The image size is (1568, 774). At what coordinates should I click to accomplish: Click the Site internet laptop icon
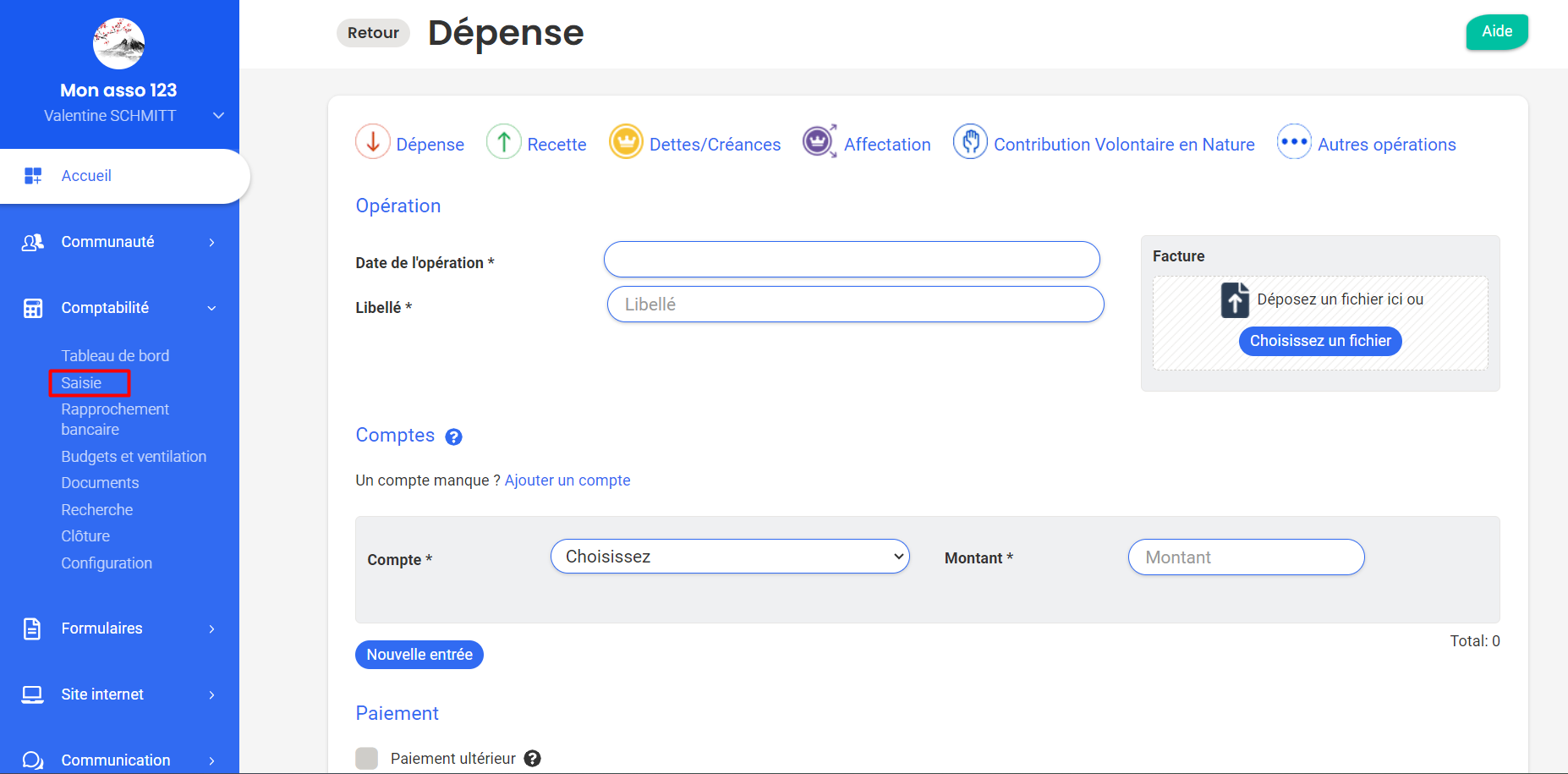click(x=33, y=694)
